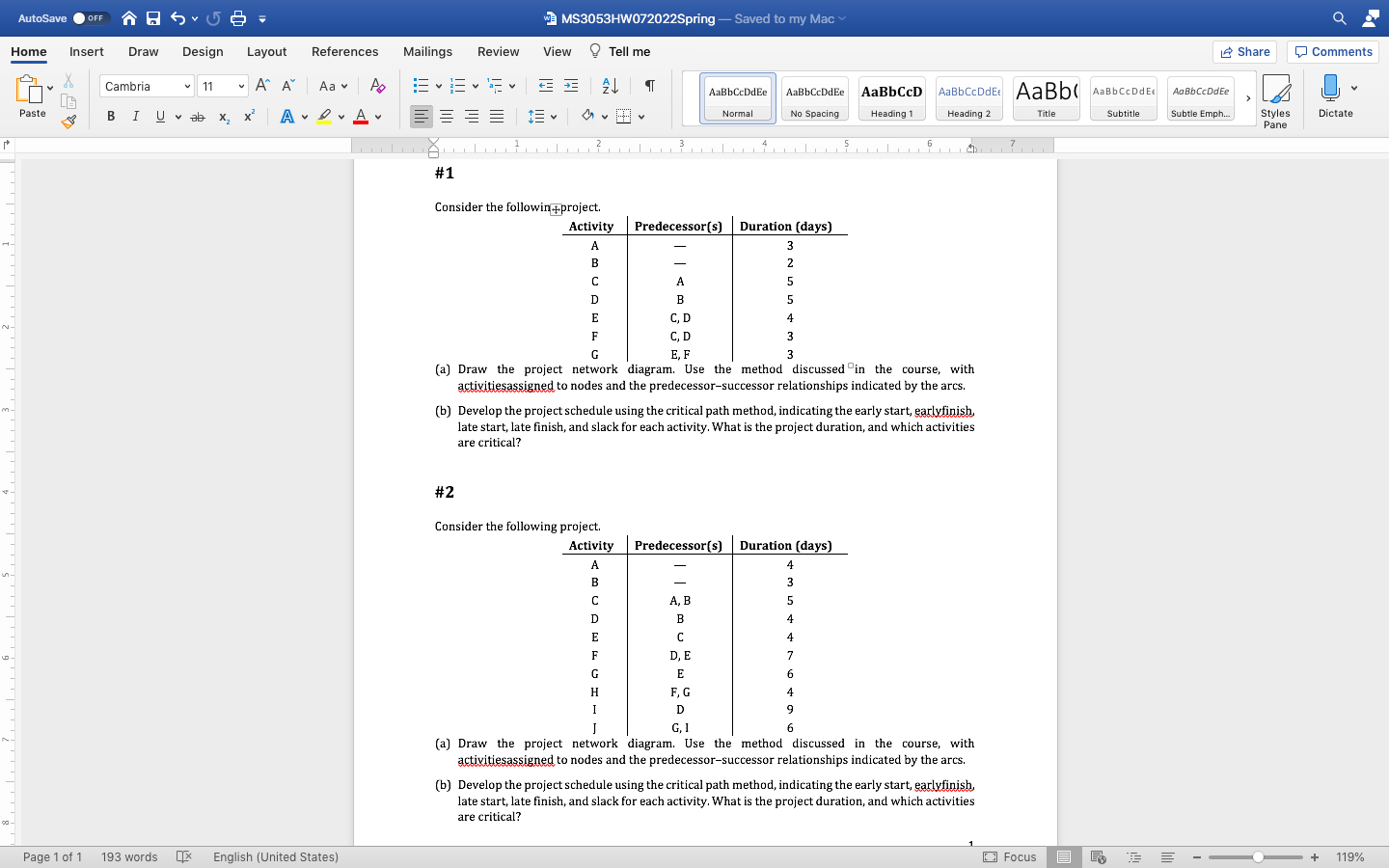Increase the paragraph indent

pos(571,86)
